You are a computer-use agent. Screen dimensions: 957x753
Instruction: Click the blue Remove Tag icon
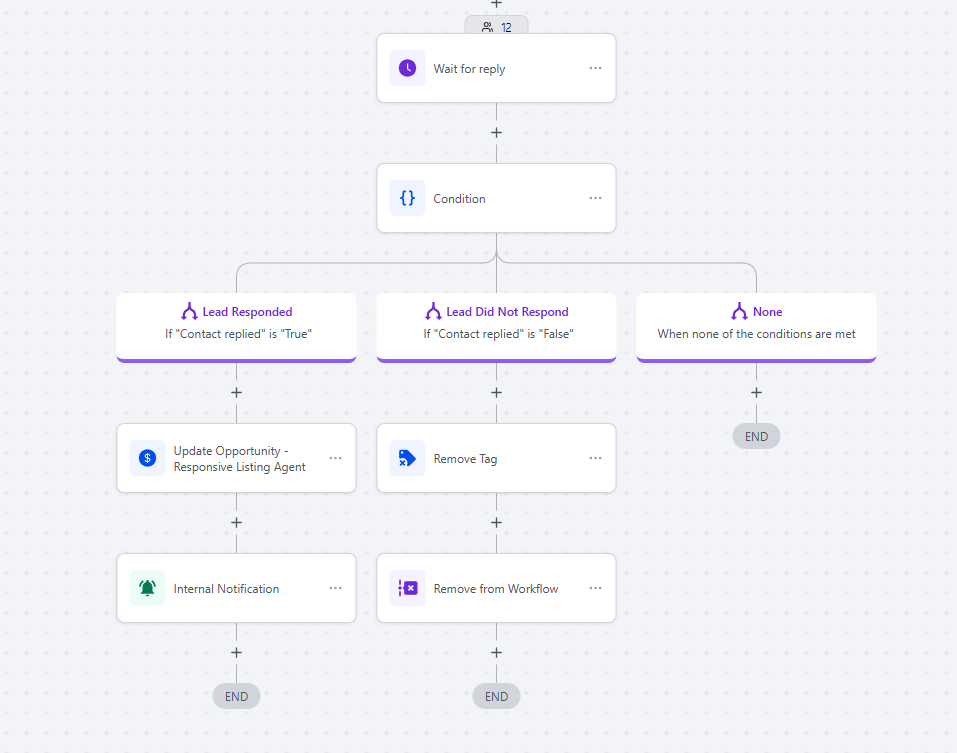click(408, 458)
